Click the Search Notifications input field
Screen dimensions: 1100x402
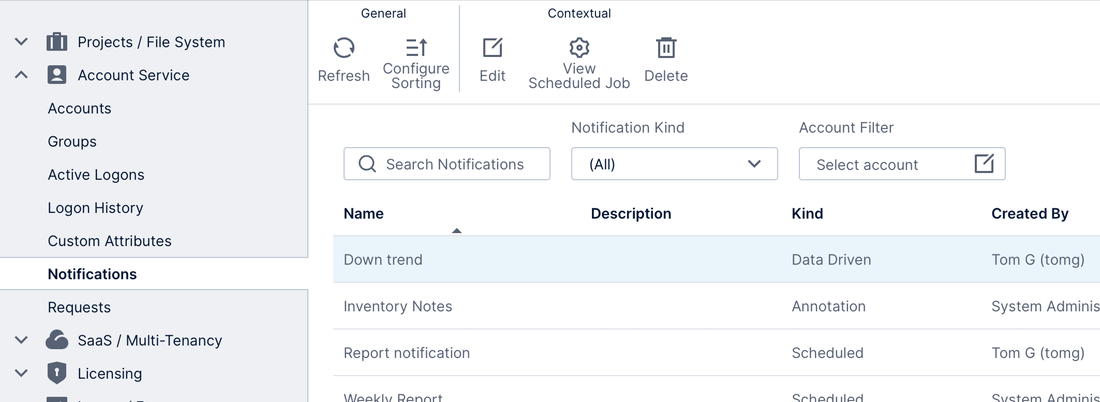[455, 164]
